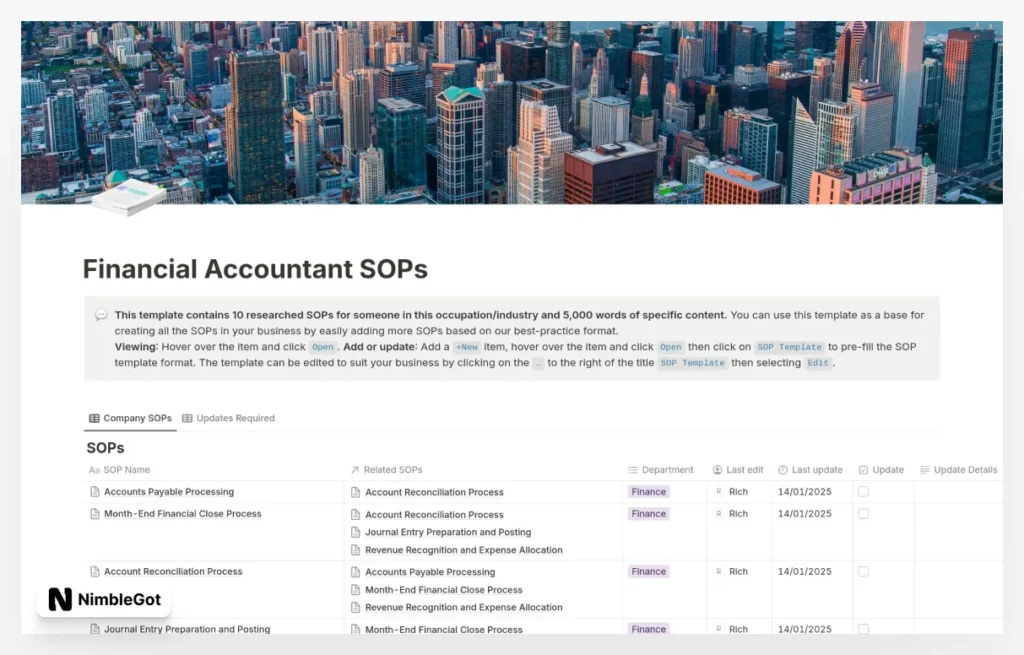Click the clock icon in Last update header
Screen dimensions: 1024x655
tap(783, 469)
